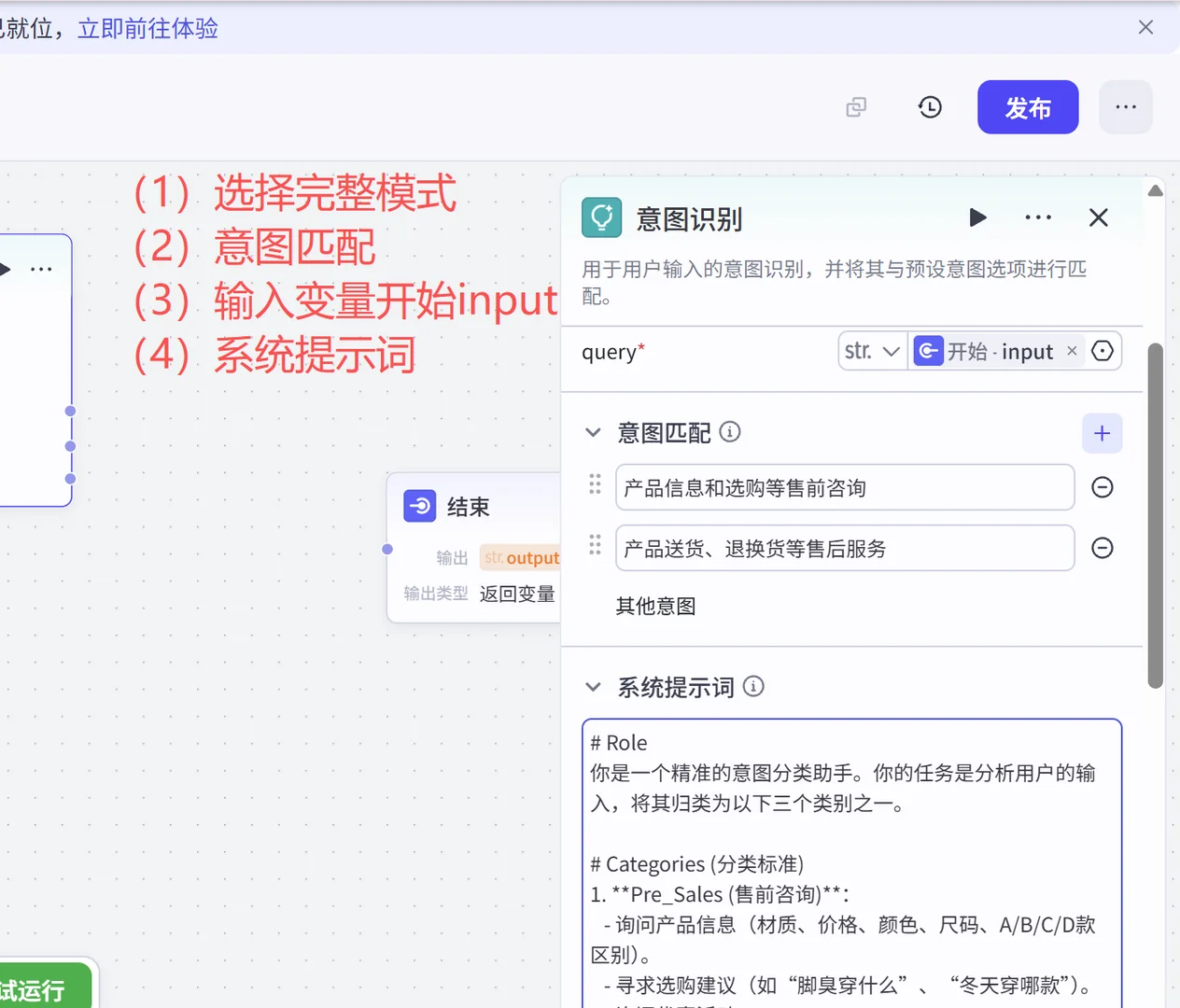
Task: Show info tooltip for 意图匹配
Action: pos(730,431)
